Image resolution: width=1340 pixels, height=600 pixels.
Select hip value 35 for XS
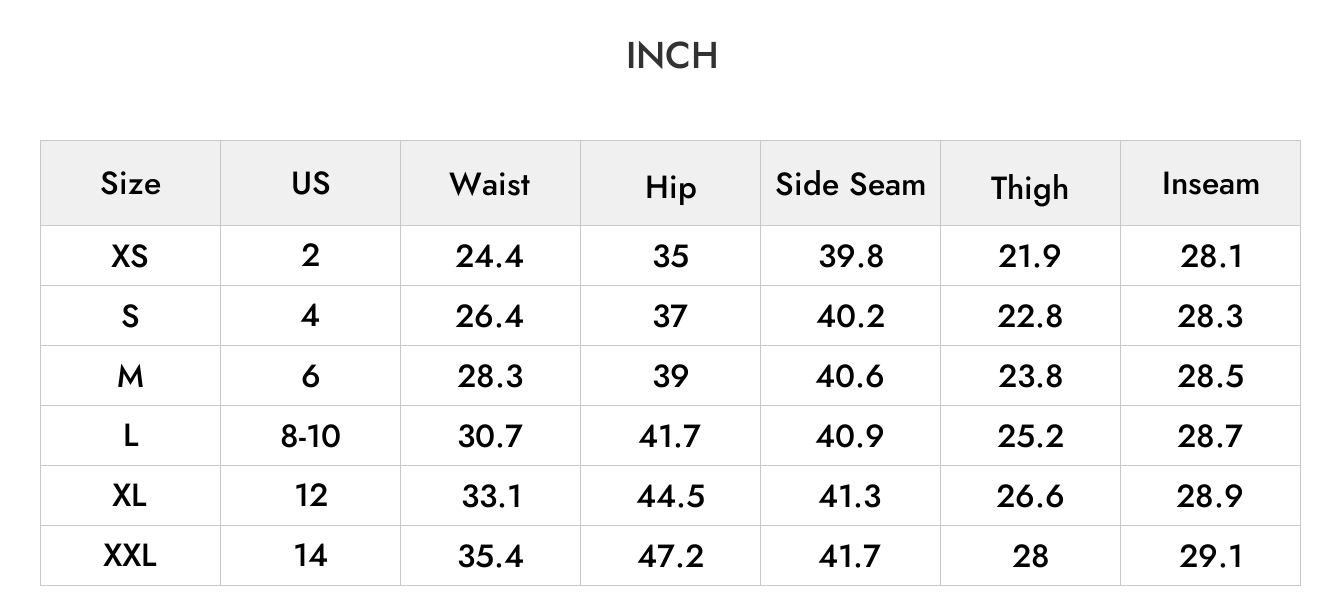[671, 256]
